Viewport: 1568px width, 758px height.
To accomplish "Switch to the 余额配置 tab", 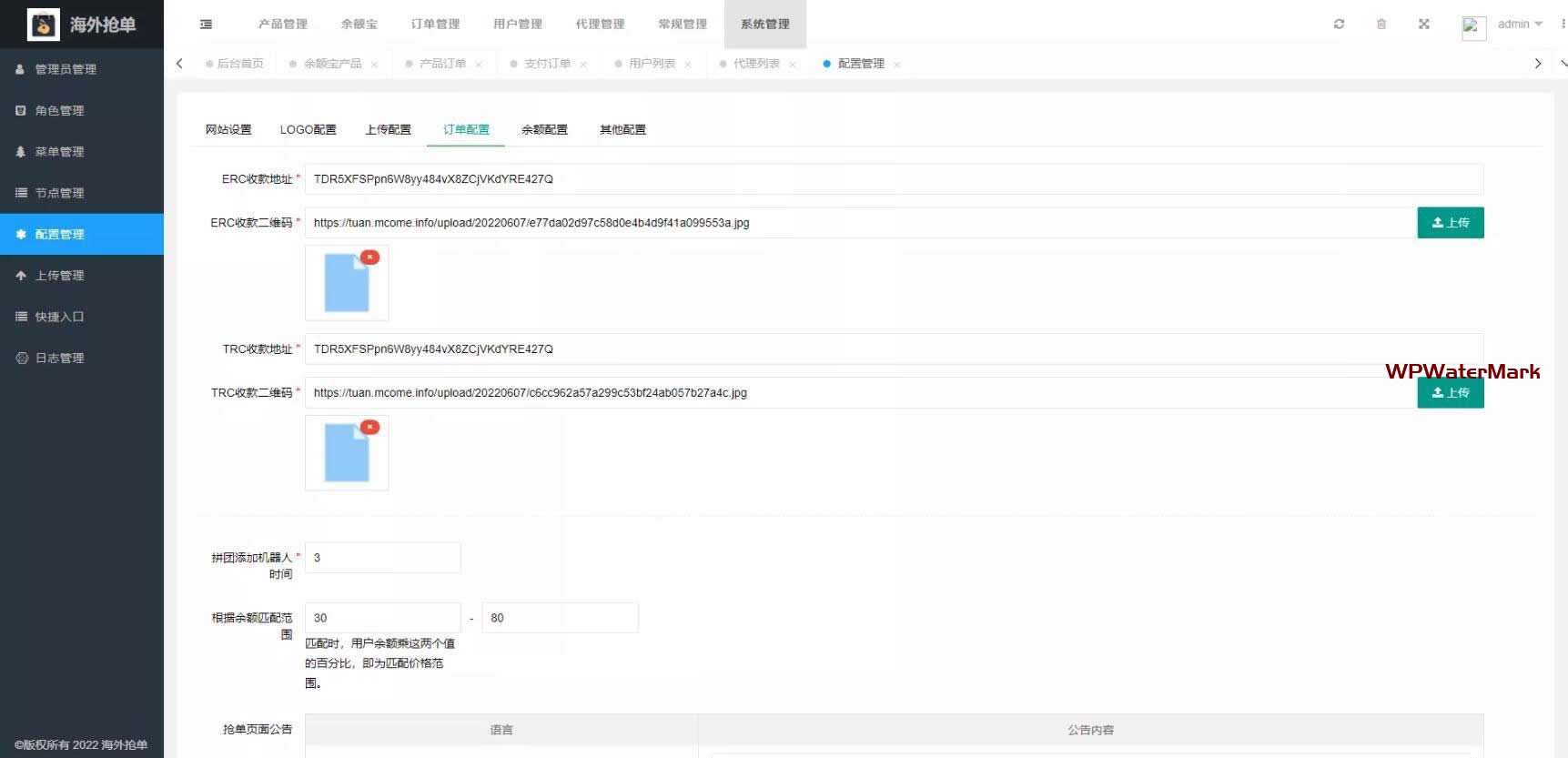I will (x=544, y=130).
